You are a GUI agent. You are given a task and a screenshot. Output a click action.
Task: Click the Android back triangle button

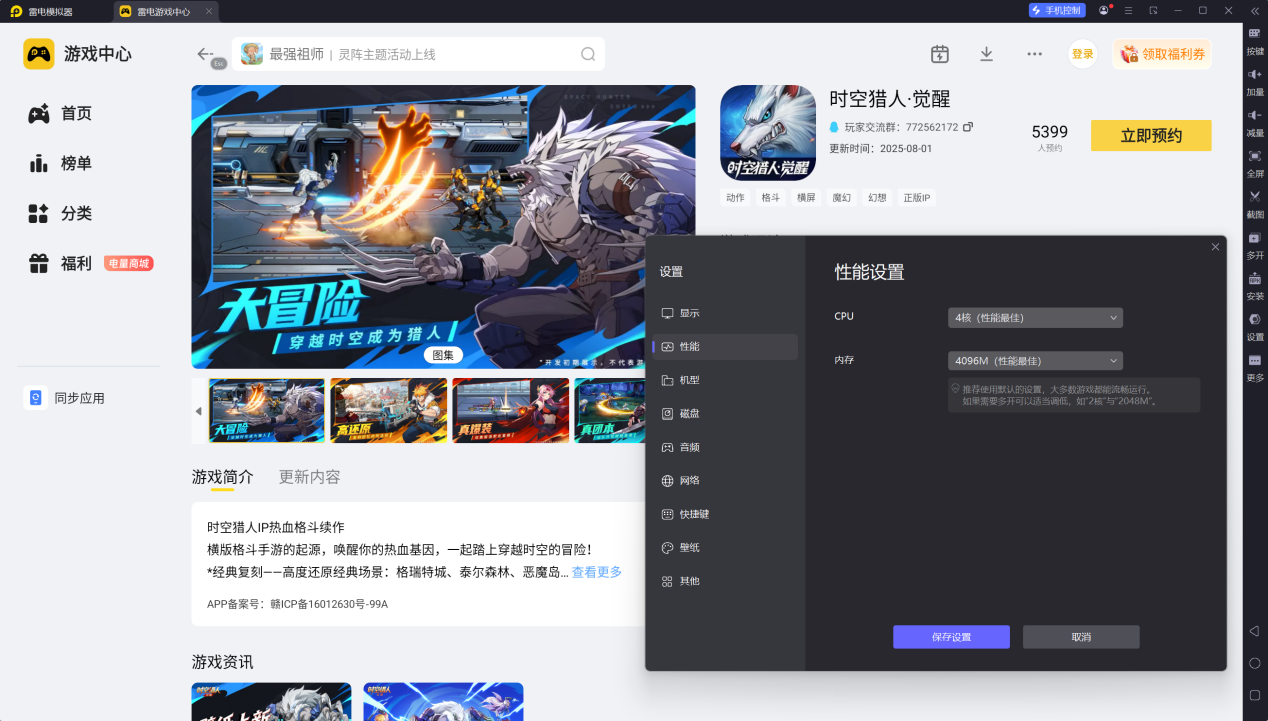pos(1255,631)
